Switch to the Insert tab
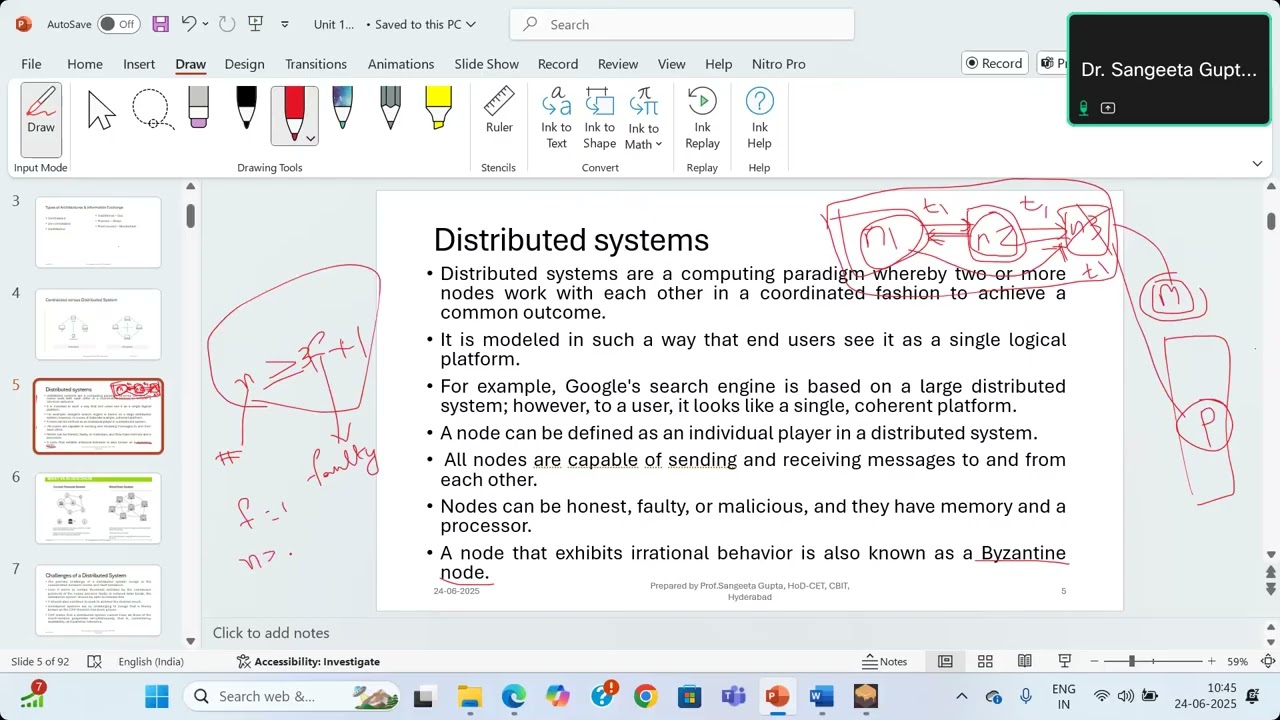 [139, 64]
